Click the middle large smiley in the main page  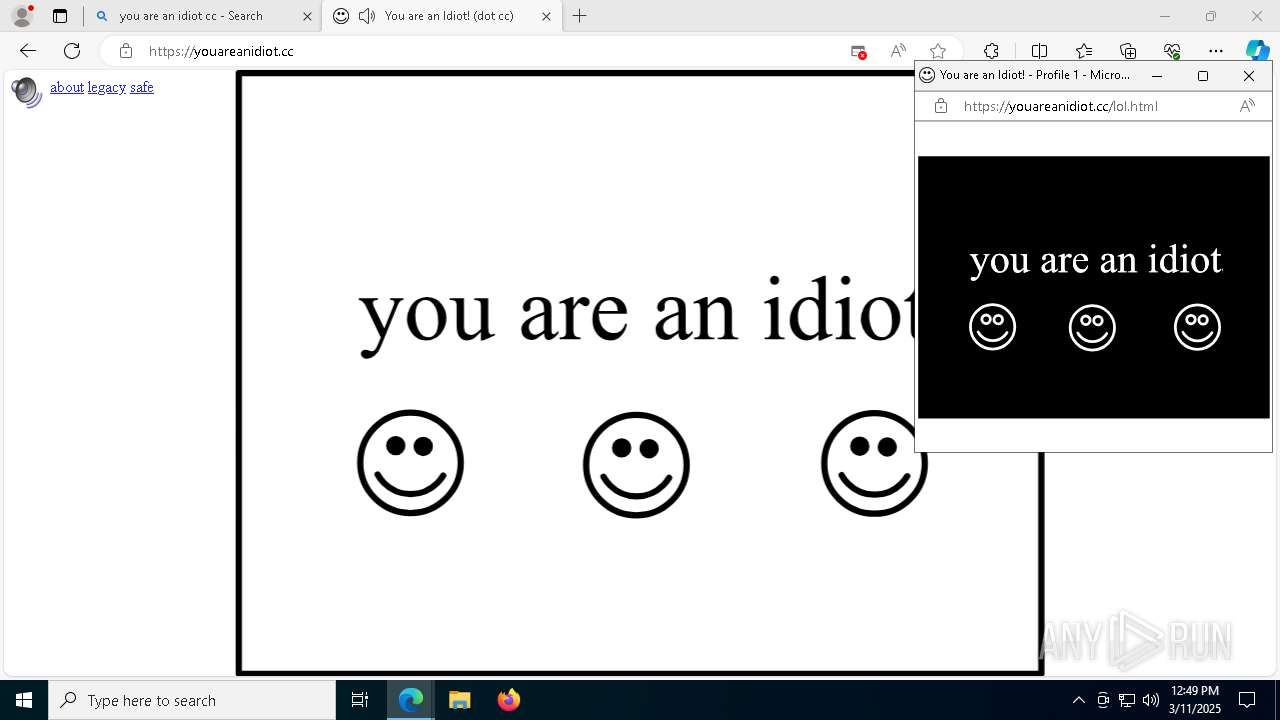pyautogui.click(x=636, y=464)
